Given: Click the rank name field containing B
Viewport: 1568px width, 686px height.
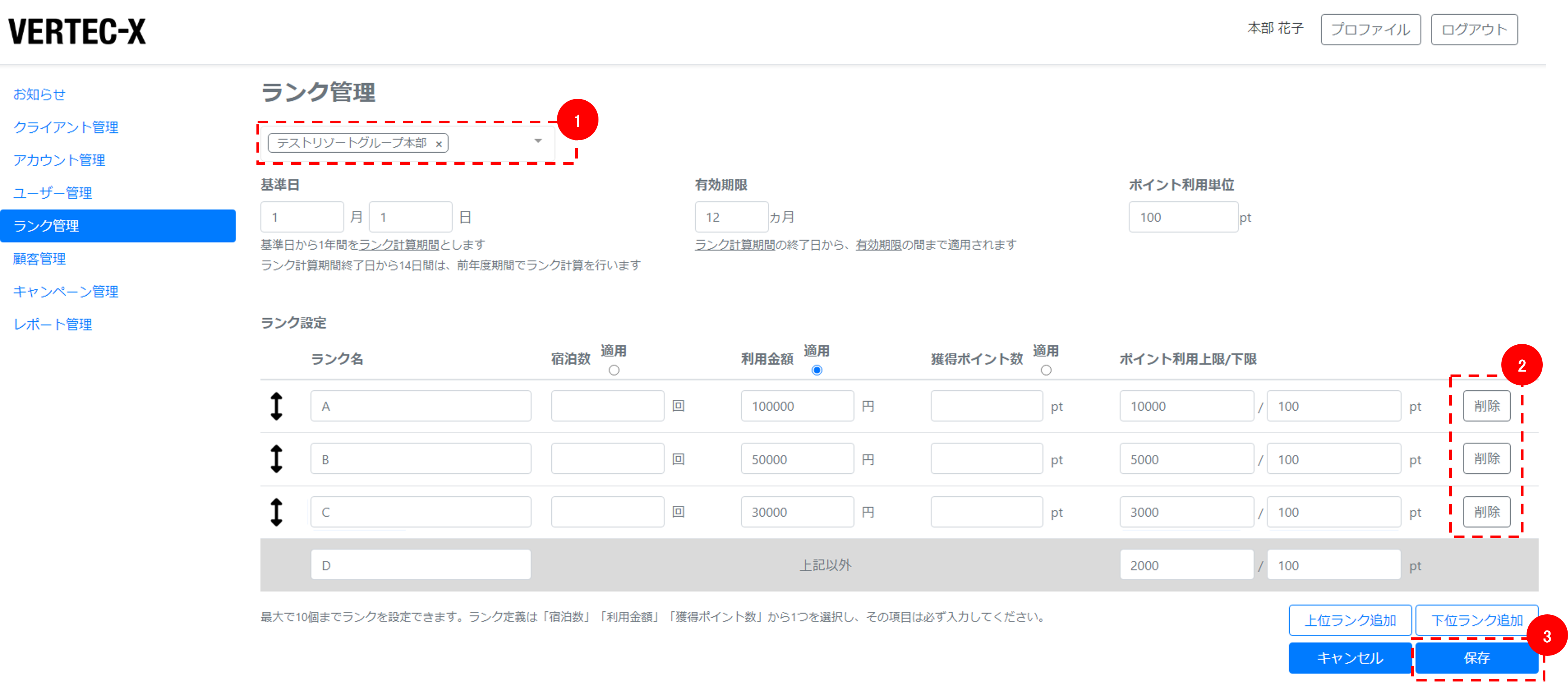Looking at the screenshot, I should [420, 459].
